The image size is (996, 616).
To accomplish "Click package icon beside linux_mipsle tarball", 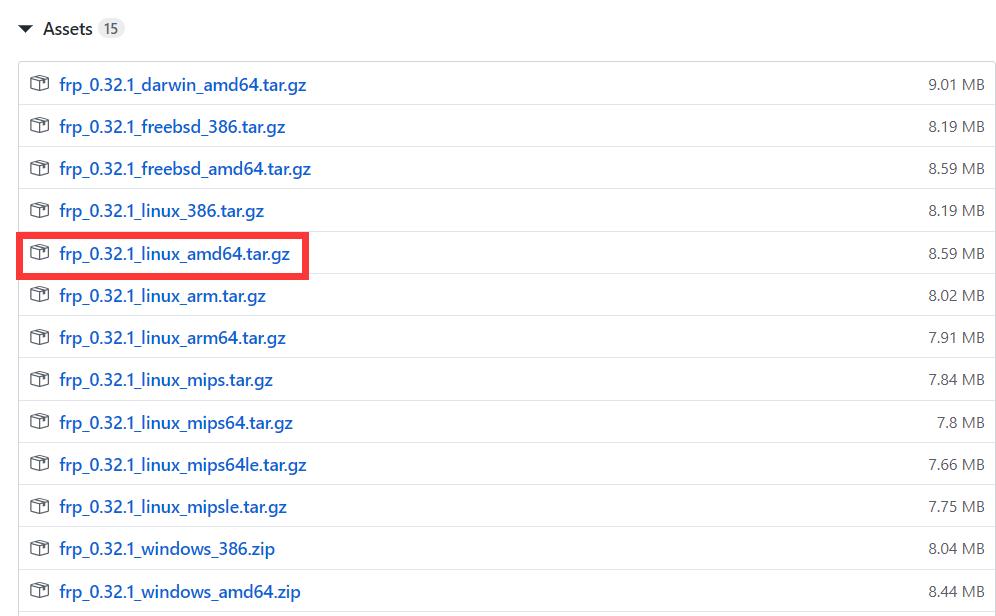I will pyautogui.click(x=39, y=506).
